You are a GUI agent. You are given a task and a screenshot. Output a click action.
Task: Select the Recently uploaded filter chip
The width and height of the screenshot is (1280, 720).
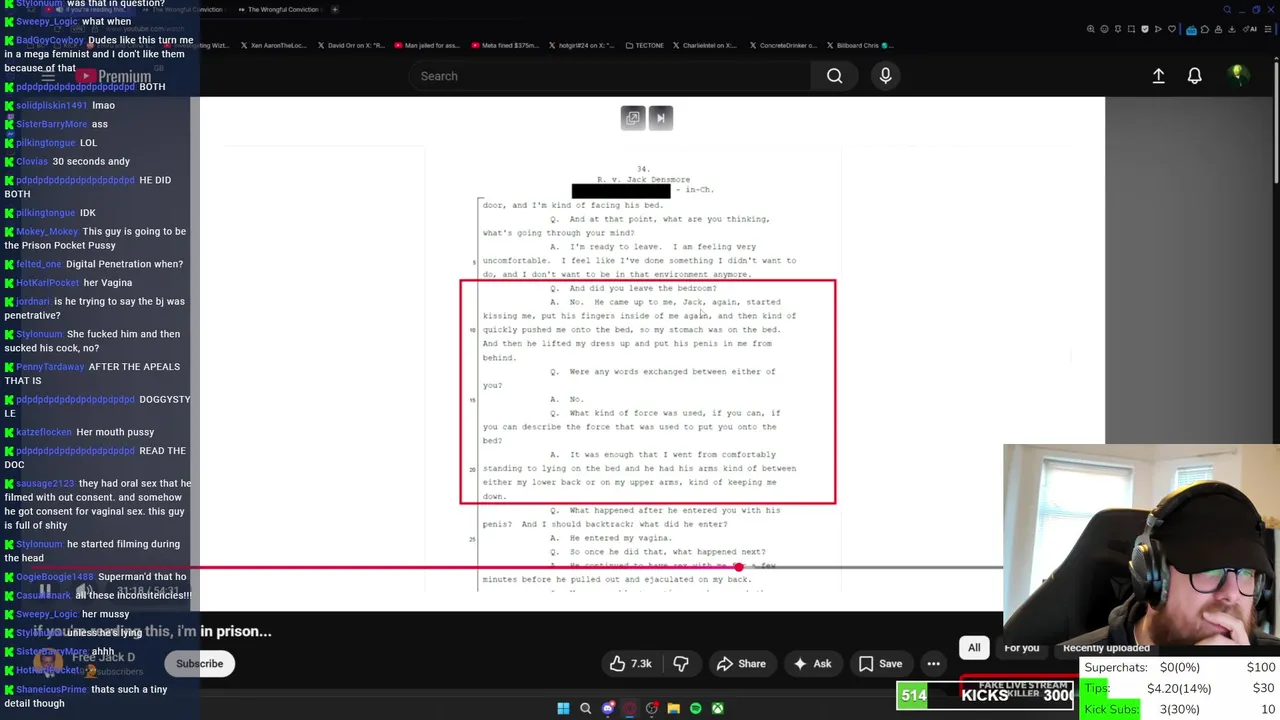1106,648
